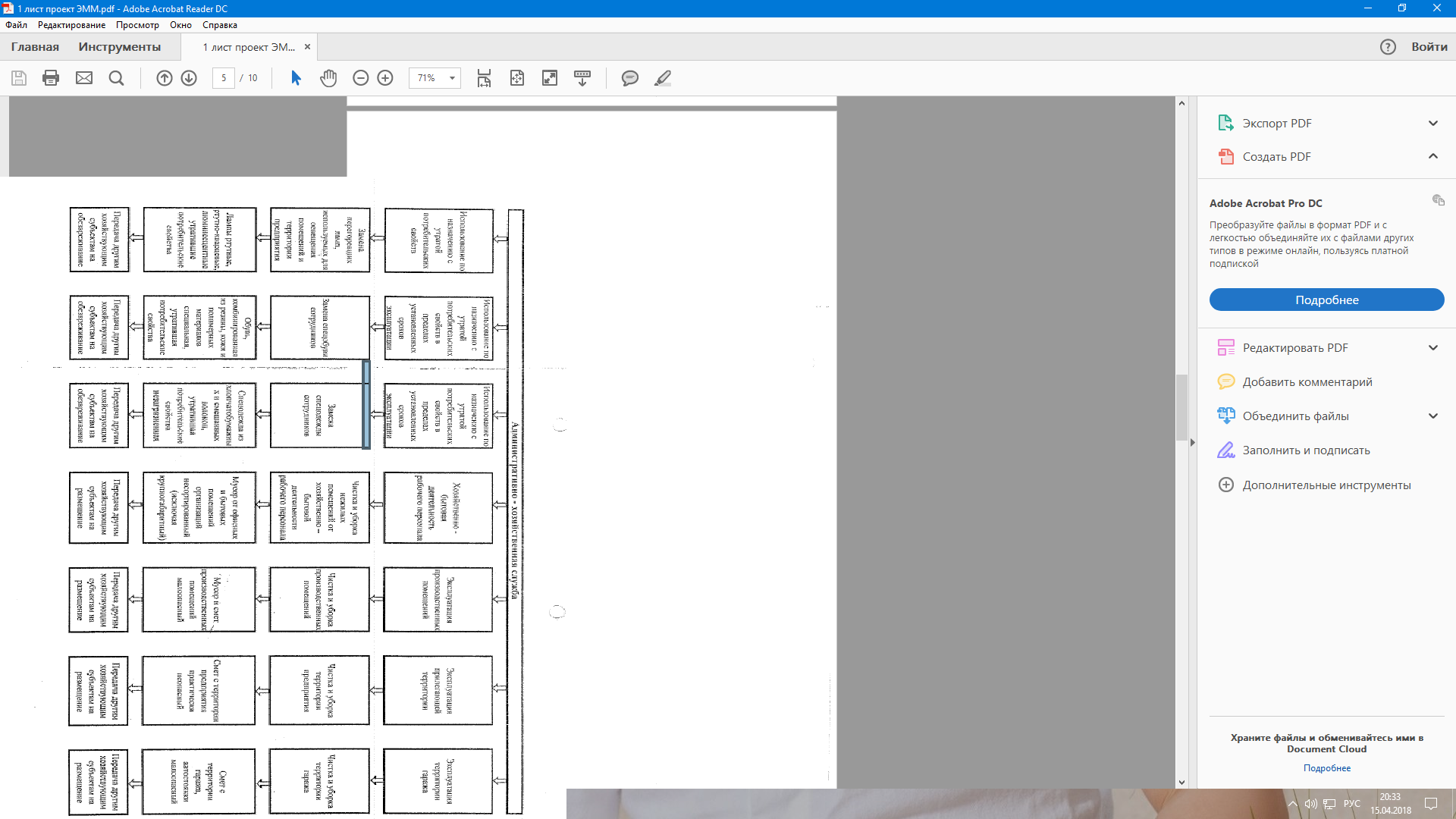
Task: Switch to the Инструменты tab
Action: pos(120,47)
